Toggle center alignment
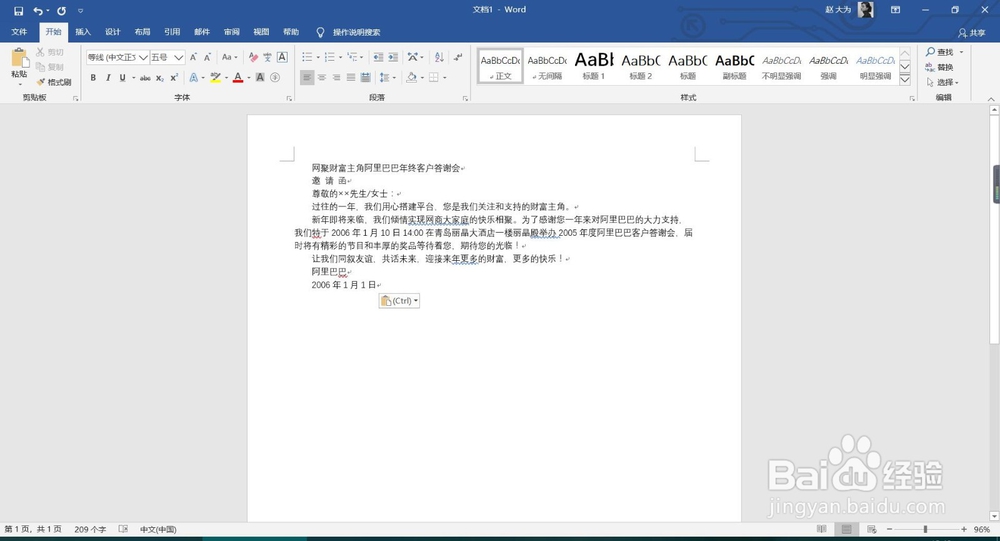Screen dimensions: 1000x541 [322, 78]
